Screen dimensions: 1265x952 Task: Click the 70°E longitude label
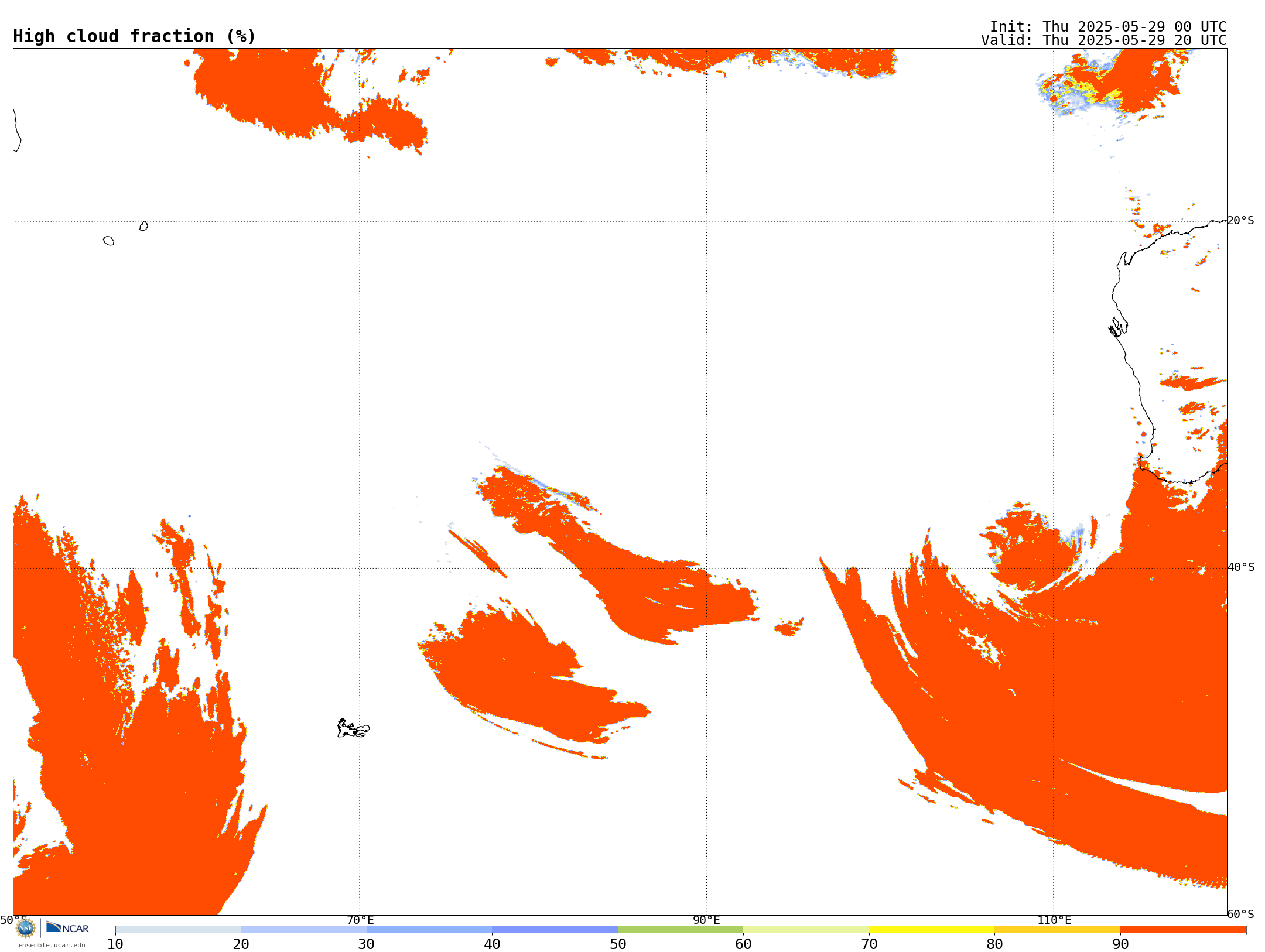[360, 920]
